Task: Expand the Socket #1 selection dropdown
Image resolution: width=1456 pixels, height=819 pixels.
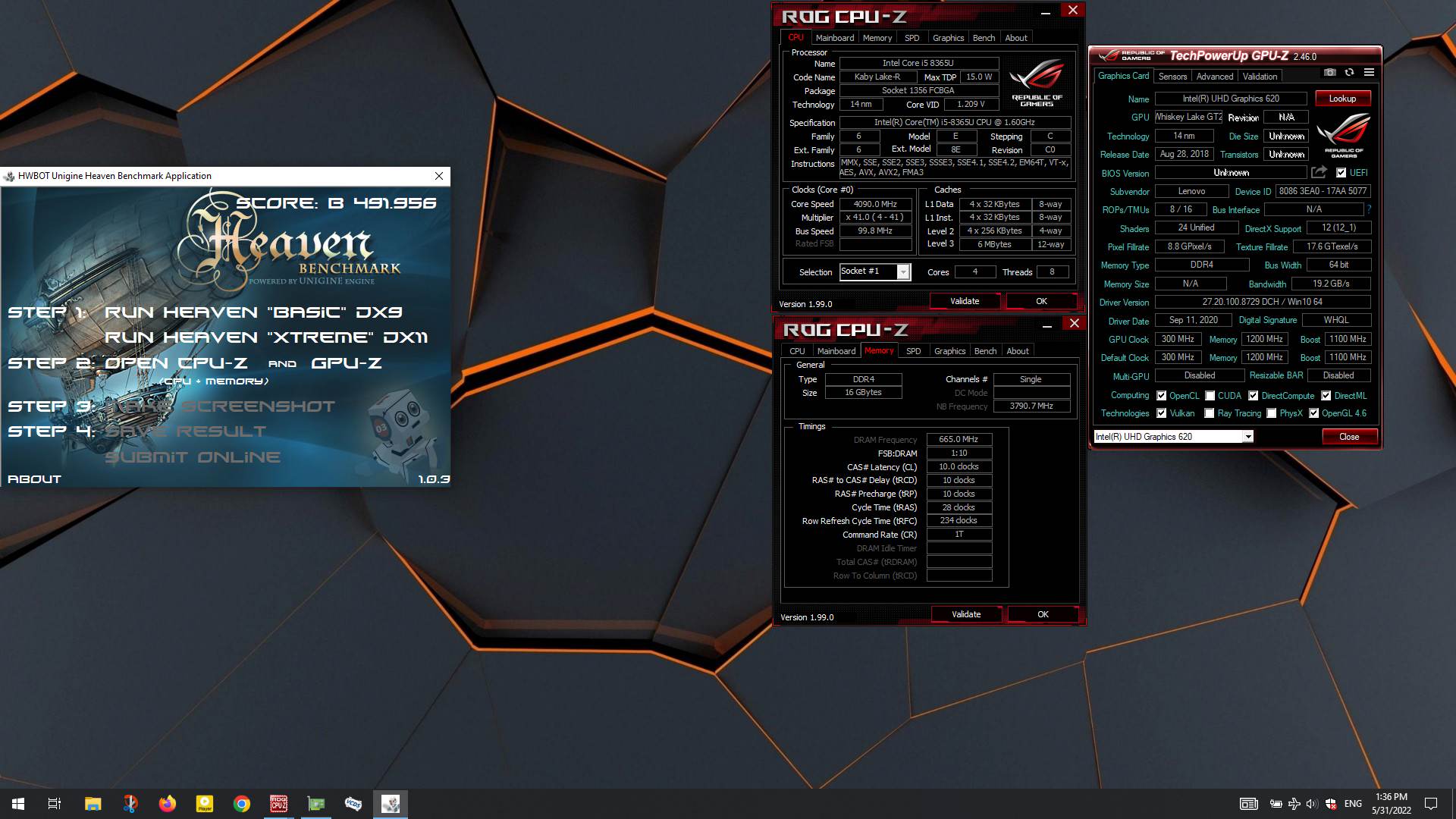Action: point(902,272)
